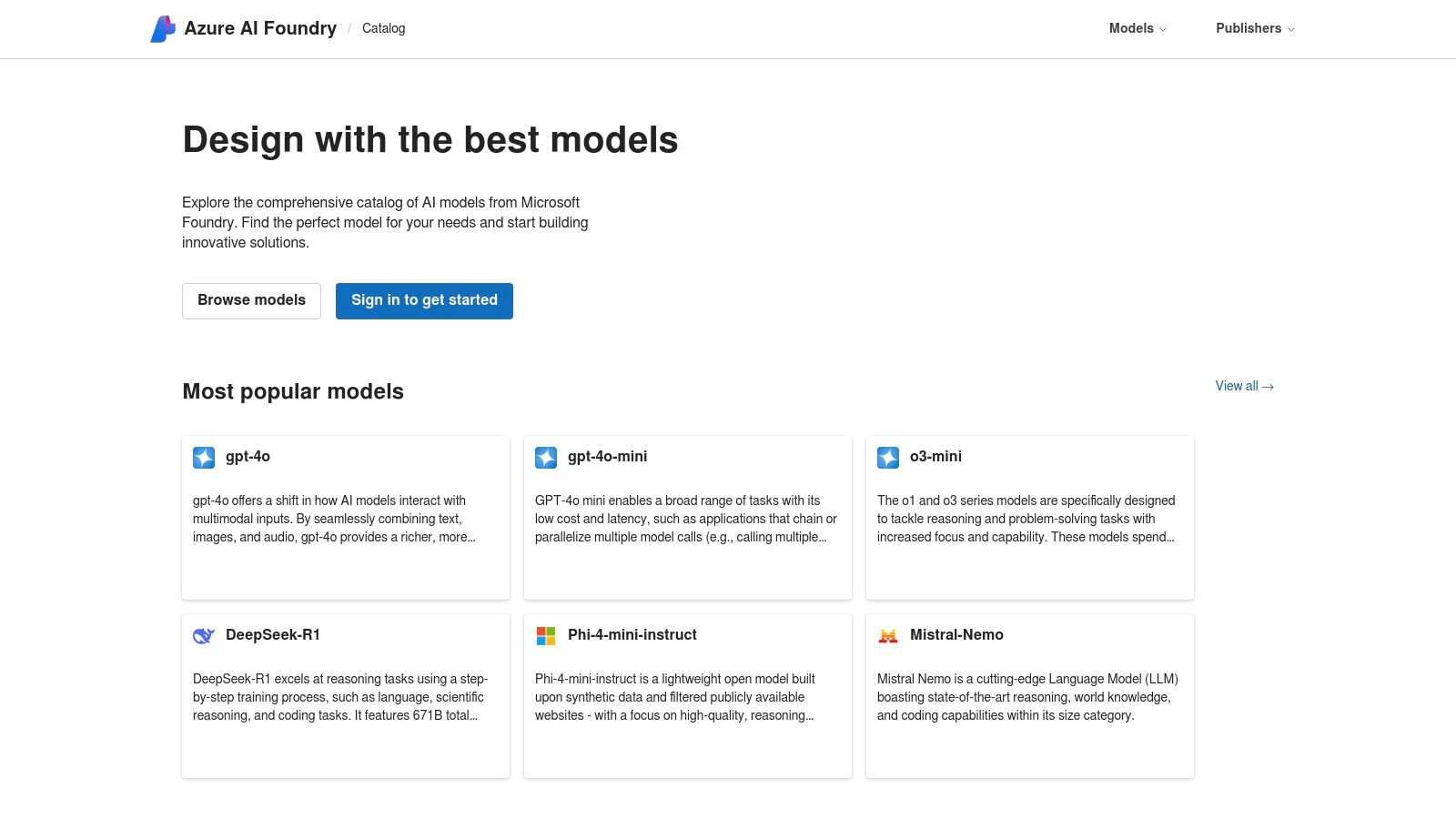
Task: Open the gpt-4o model card
Action: tap(346, 517)
